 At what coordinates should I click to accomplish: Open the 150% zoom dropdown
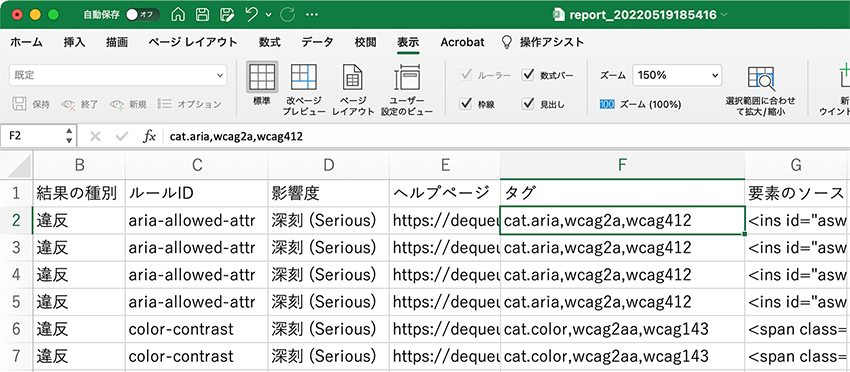click(x=678, y=75)
